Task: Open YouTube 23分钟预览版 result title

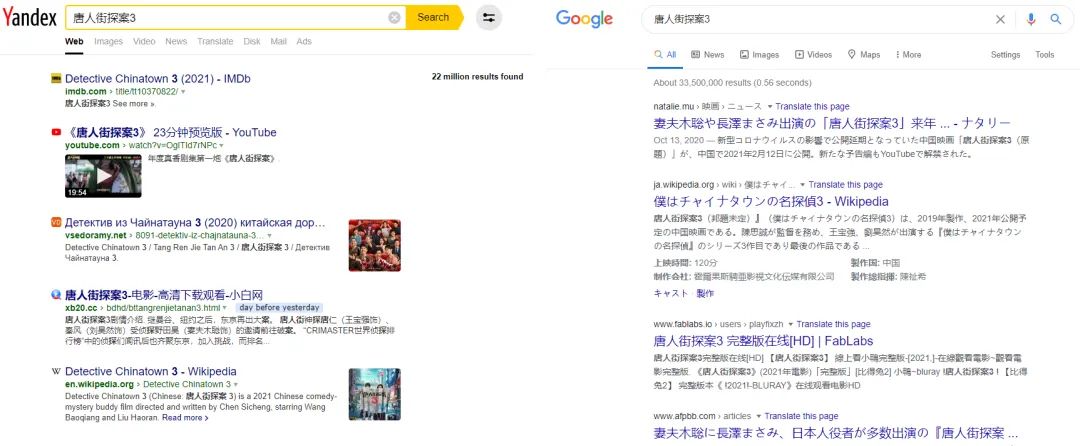Action: tap(171, 132)
